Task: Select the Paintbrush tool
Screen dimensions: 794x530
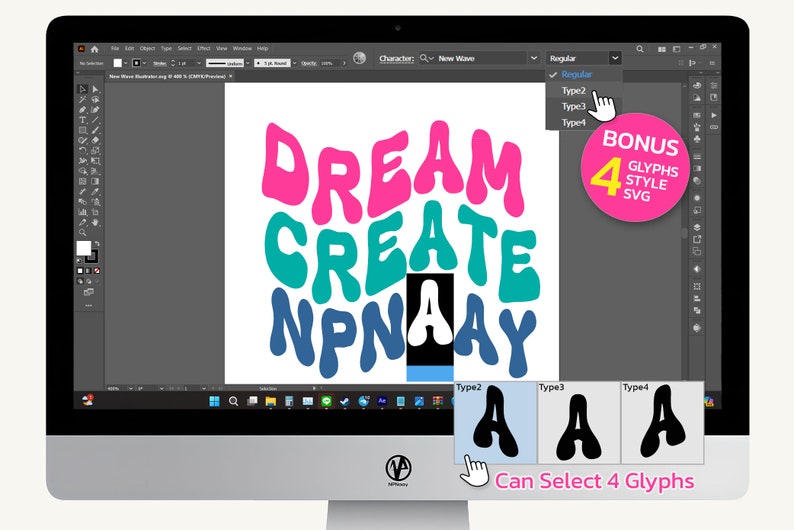Action: (x=95, y=130)
